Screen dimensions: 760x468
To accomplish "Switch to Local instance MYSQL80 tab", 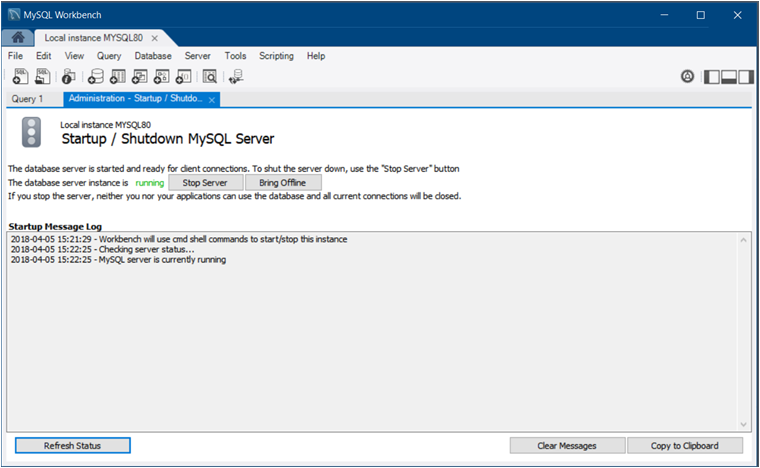I will [x=94, y=38].
